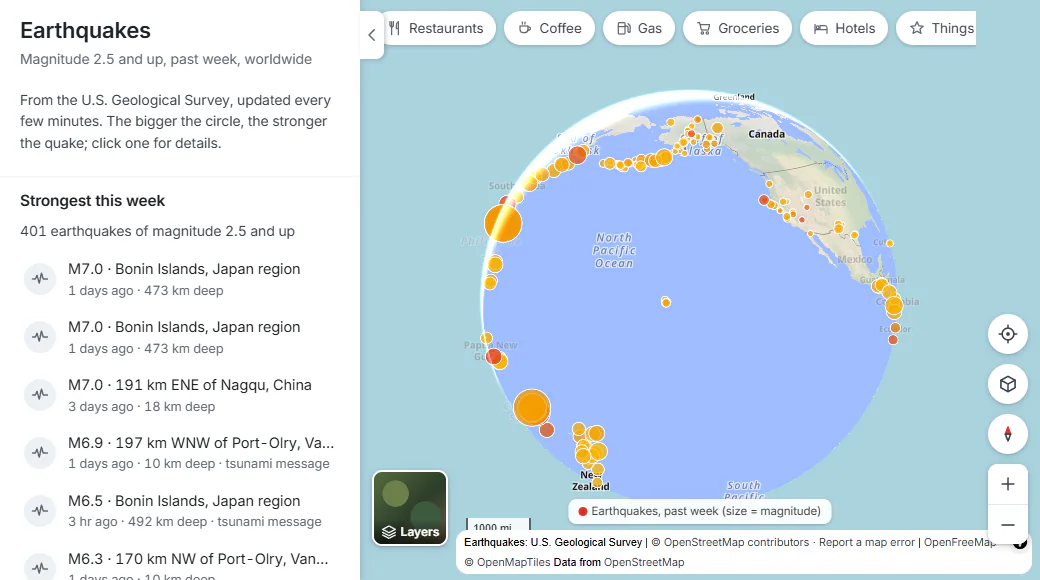Click '3 hr ago · 492 km deep · tsunami message' line

click(194, 522)
